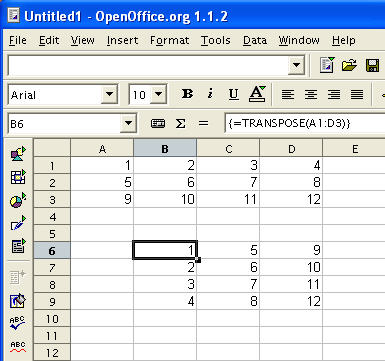Start the Spellcheck ABC checkmark icon
Viewport: 385px width, 361px height.
coord(17,323)
